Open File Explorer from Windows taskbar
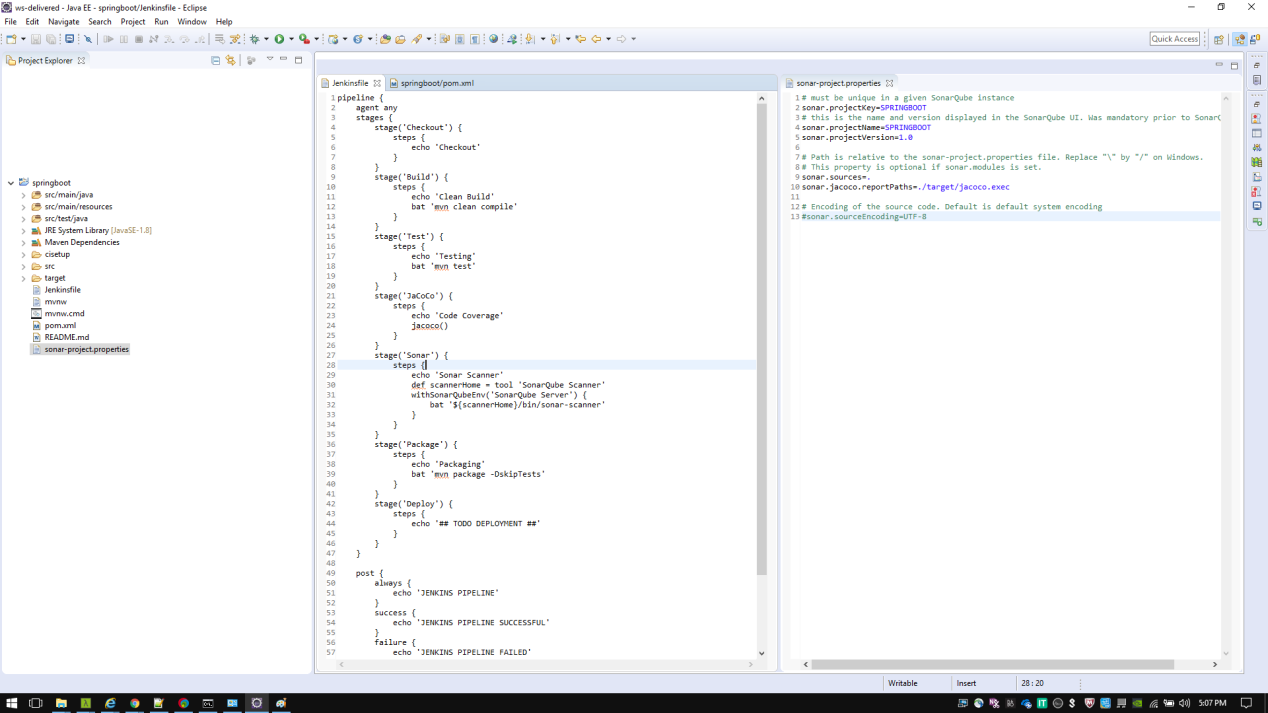The width and height of the screenshot is (1268, 713). click(61, 703)
